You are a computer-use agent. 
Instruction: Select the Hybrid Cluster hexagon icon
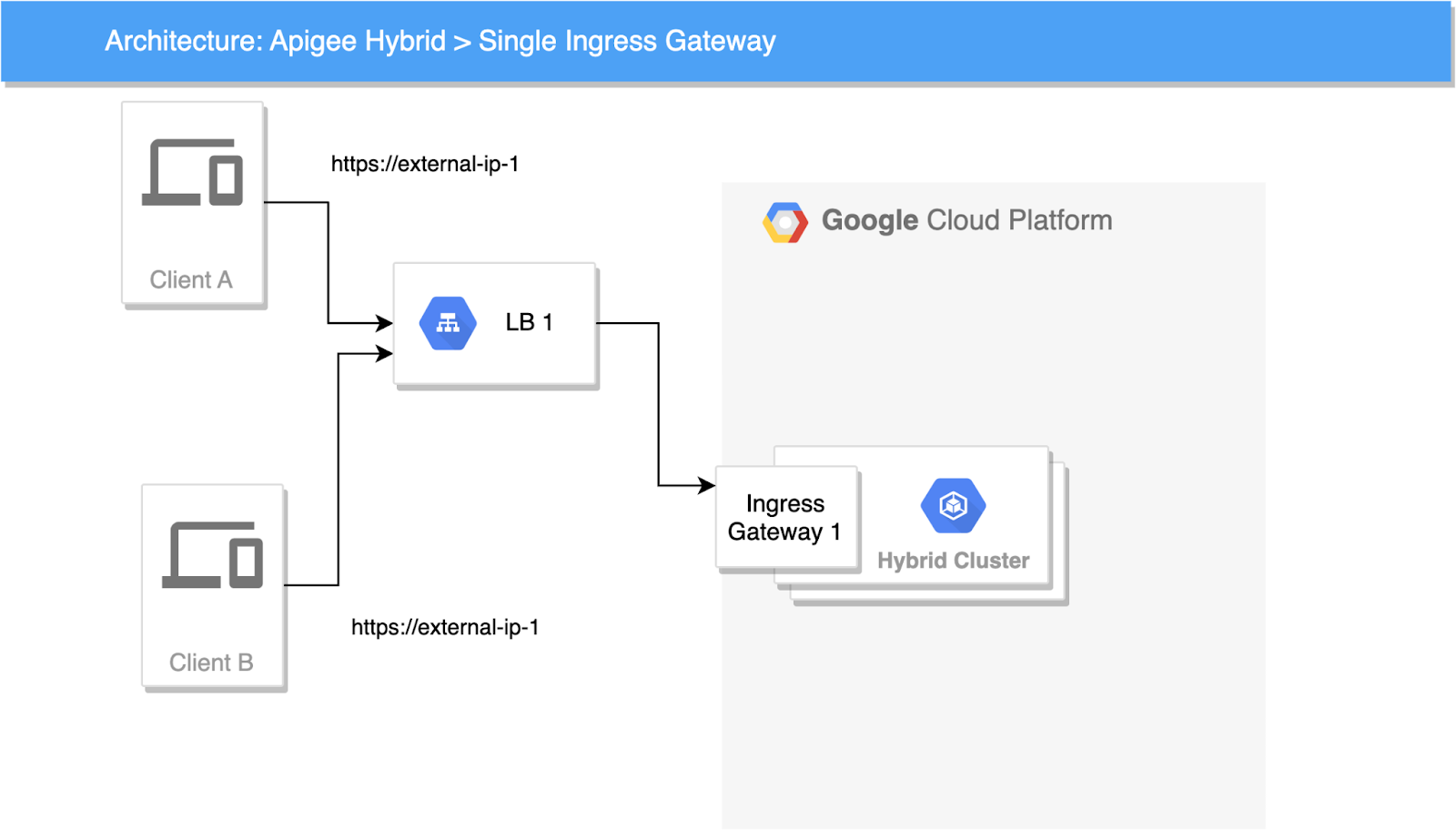953,505
